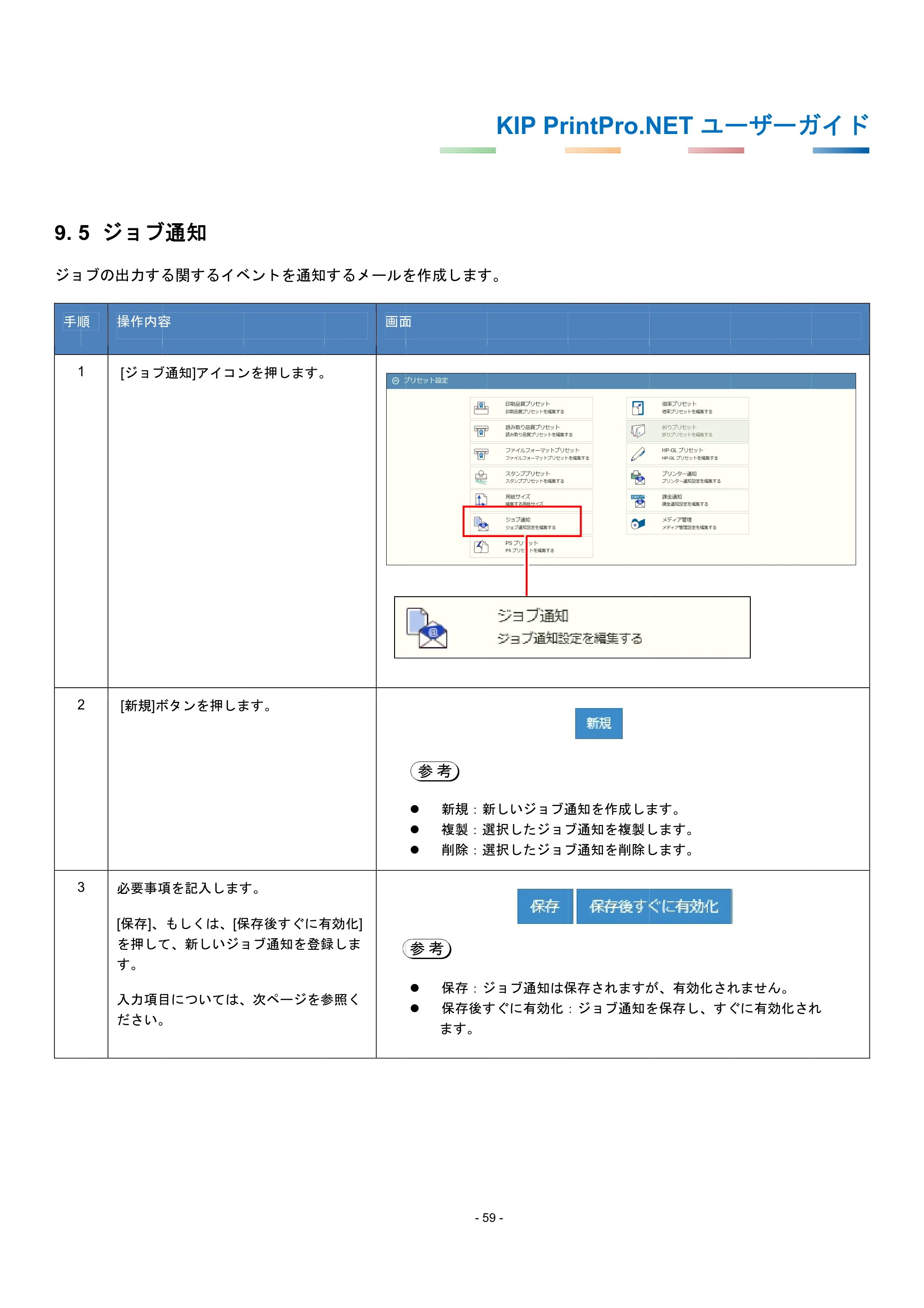Open the 課金通知 counter mail icon

click(638, 501)
